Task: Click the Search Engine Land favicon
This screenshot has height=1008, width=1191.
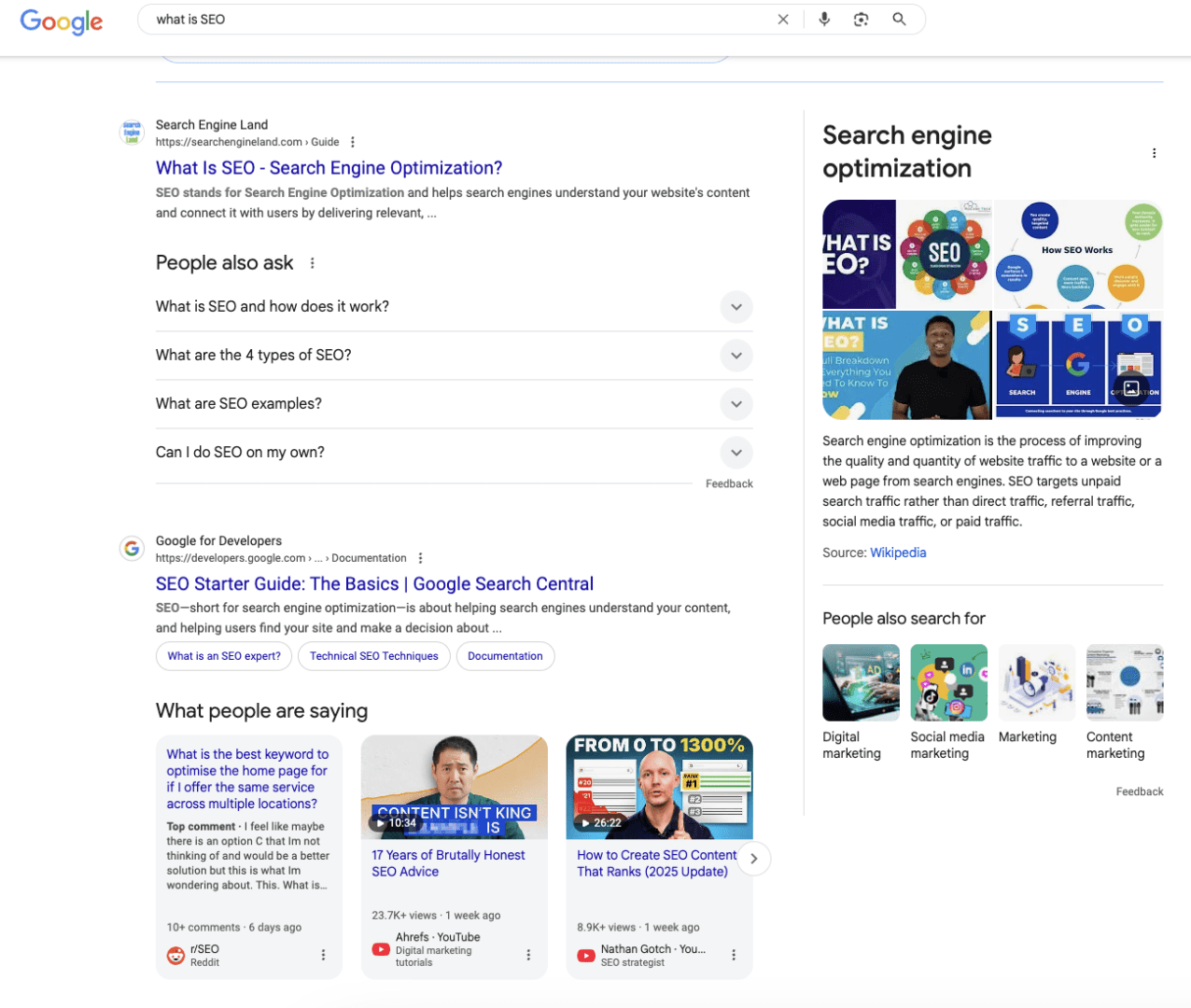Action: pos(133,133)
